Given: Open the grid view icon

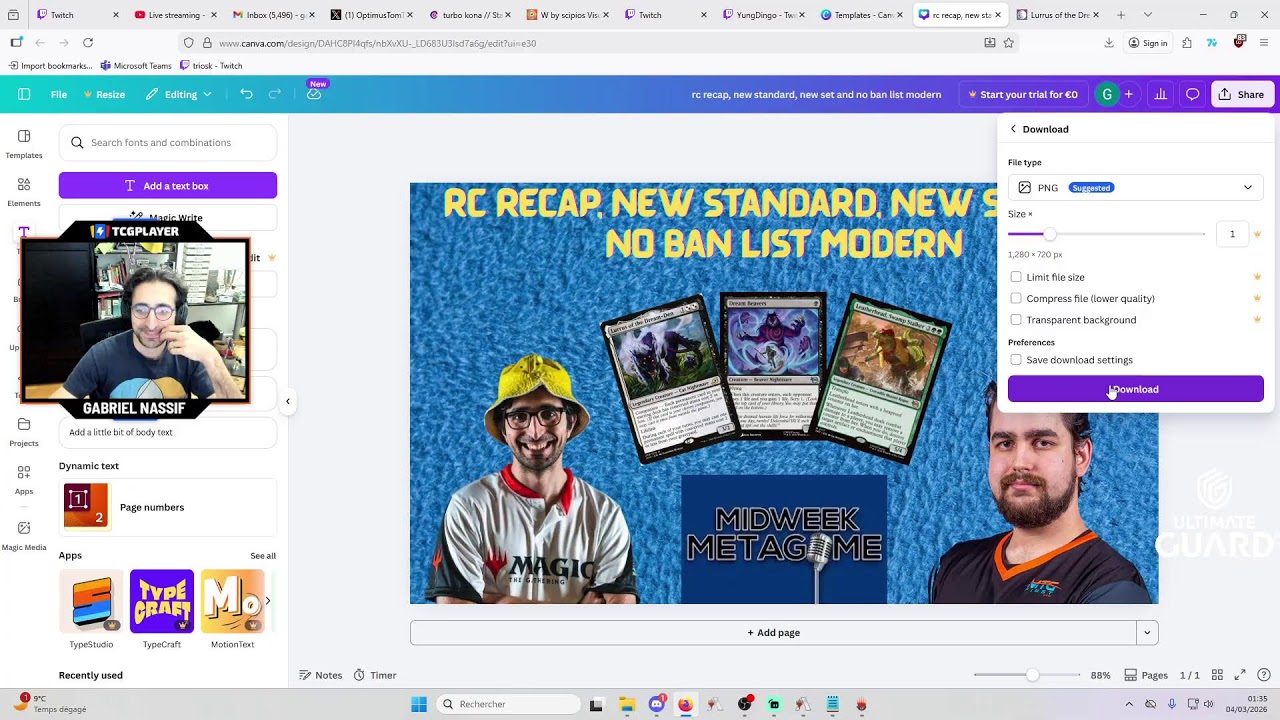Looking at the screenshot, I should (1215, 675).
